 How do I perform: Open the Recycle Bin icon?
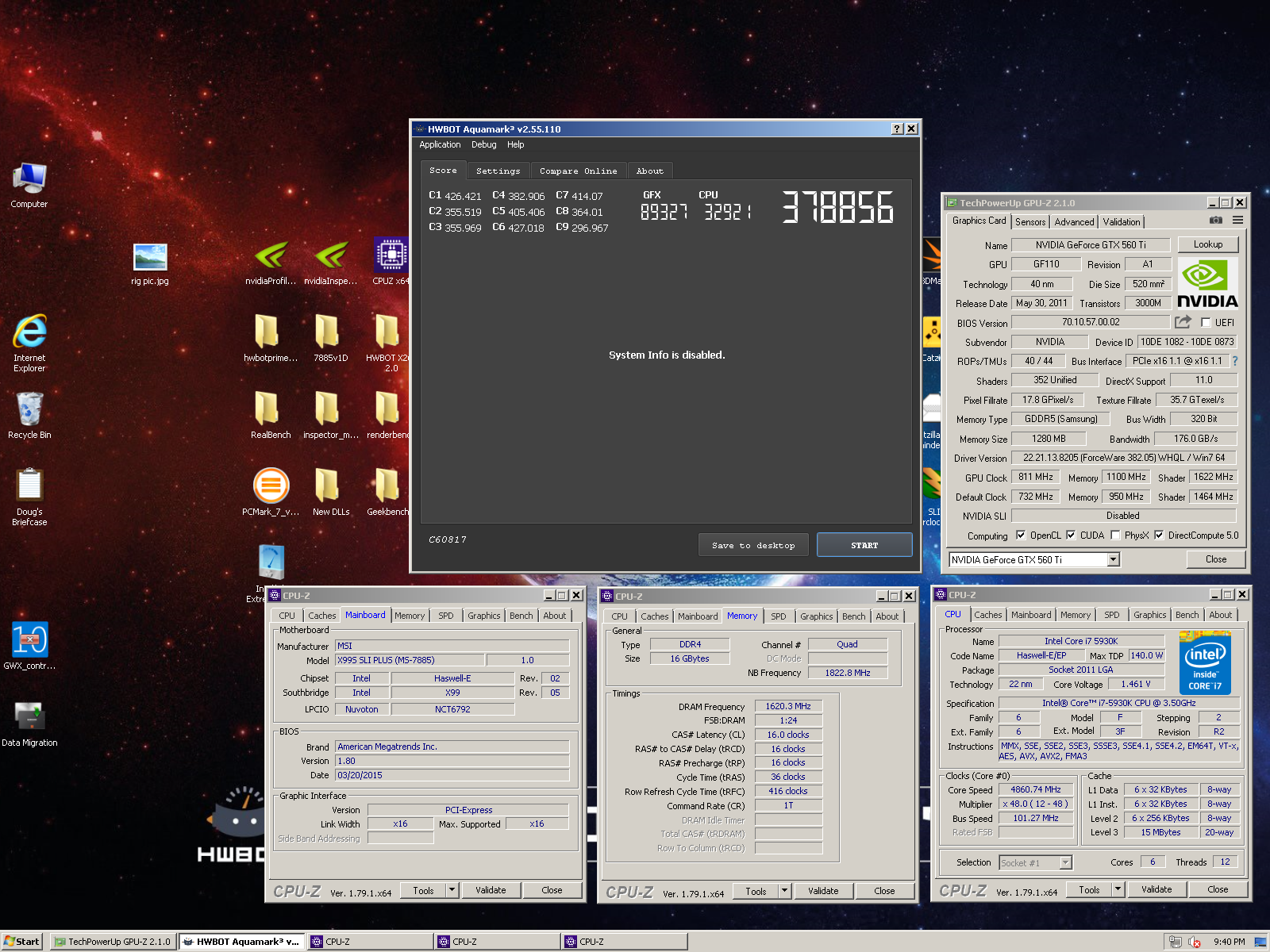click(29, 416)
